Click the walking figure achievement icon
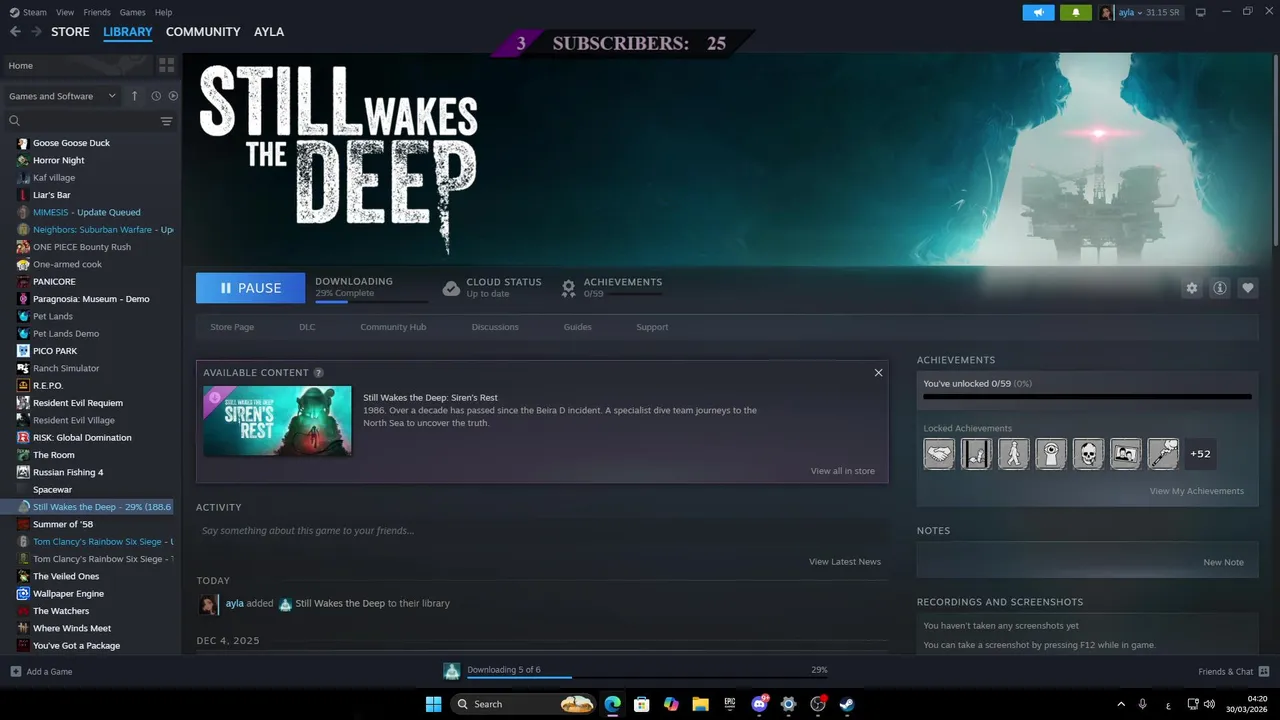Screen dimensions: 1280x720 click(1013, 454)
